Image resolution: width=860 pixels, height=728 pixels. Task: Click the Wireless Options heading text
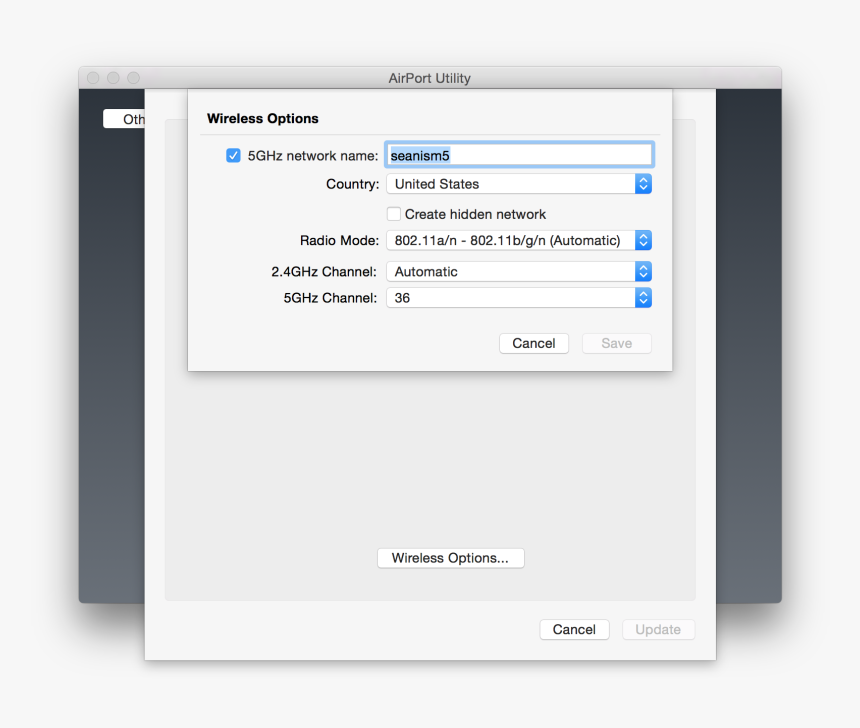coord(263,118)
